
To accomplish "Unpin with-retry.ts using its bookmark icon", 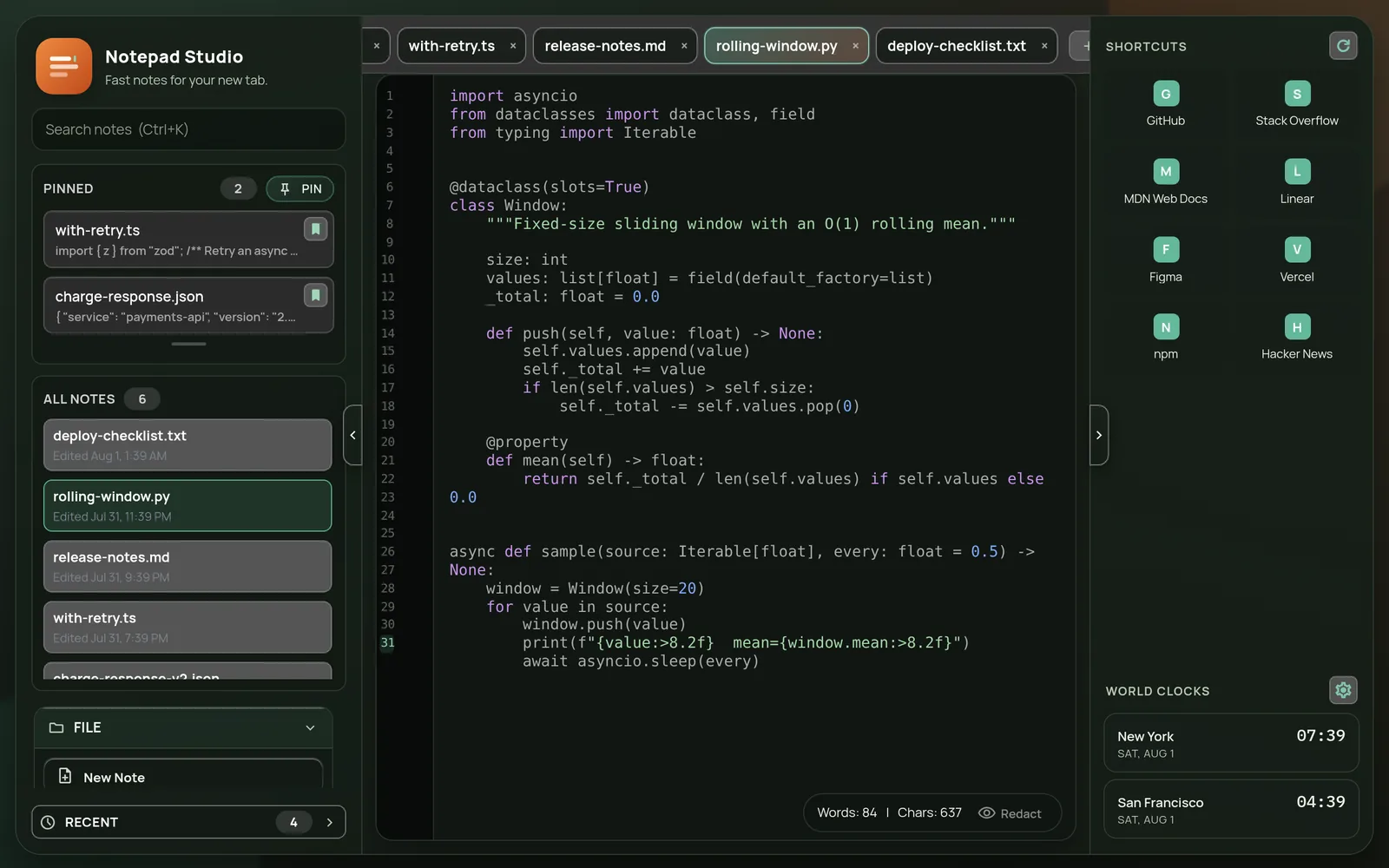I will pos(315,229).
